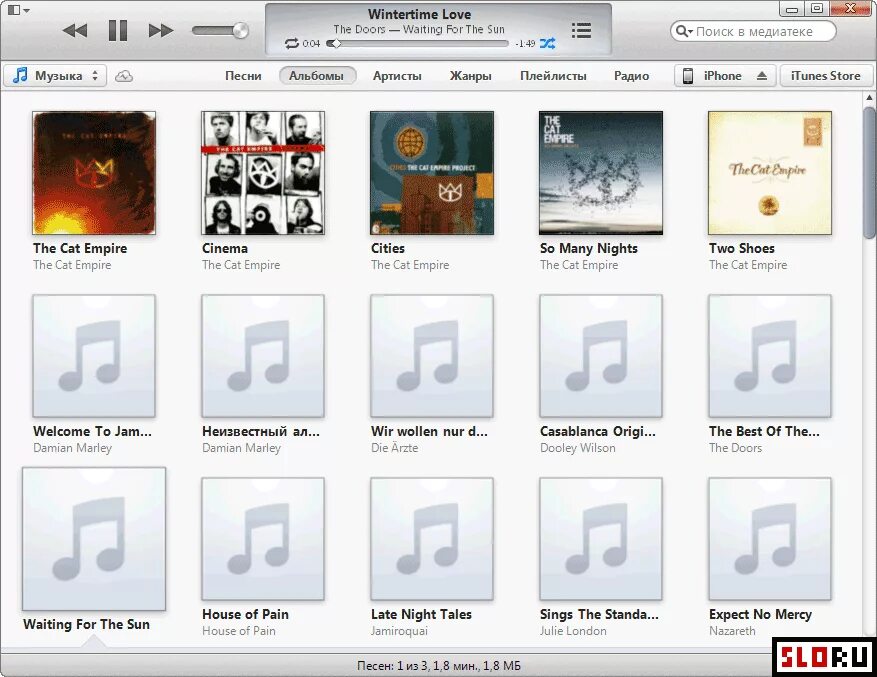Skip back to the previous track

75,30
